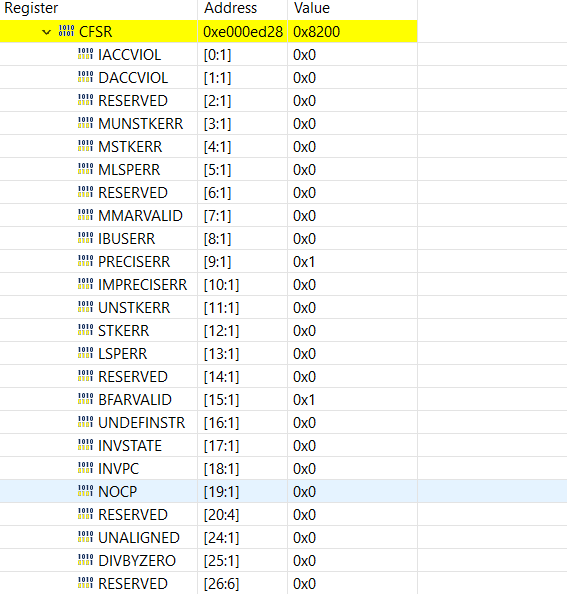Select the STKERR bitfield row
The width and height of the screenshot is (567, 594).
209,330
